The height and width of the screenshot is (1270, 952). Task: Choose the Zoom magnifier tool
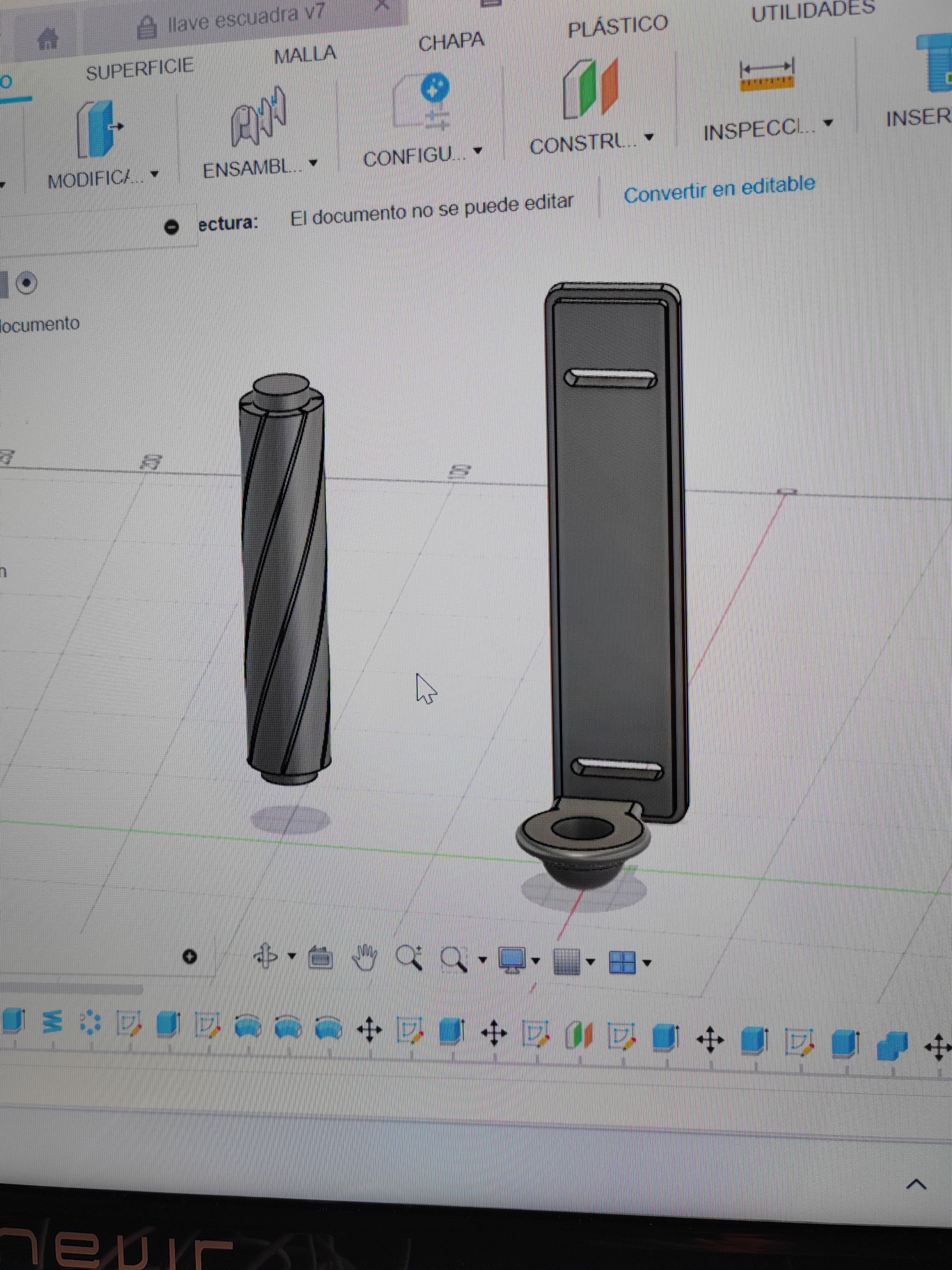point(410,958)
